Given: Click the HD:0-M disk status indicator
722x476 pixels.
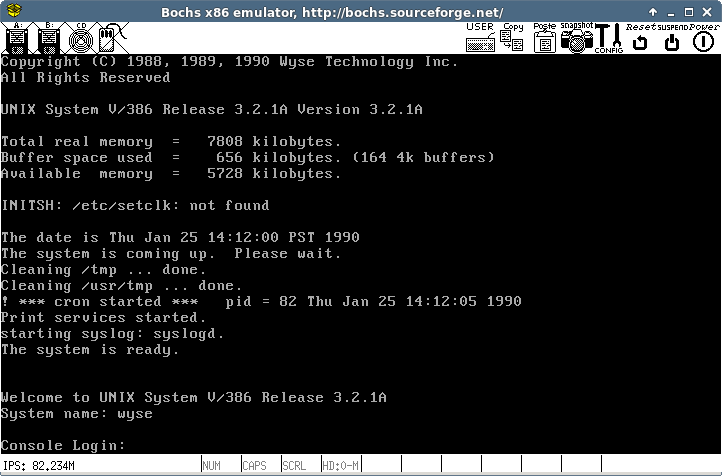Looking at the screenshot, I should [341, 465].
